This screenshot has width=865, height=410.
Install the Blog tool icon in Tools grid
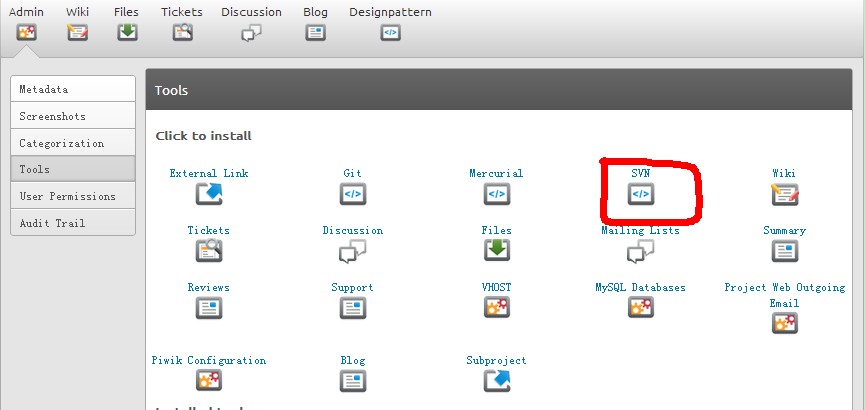coord(353,381)
